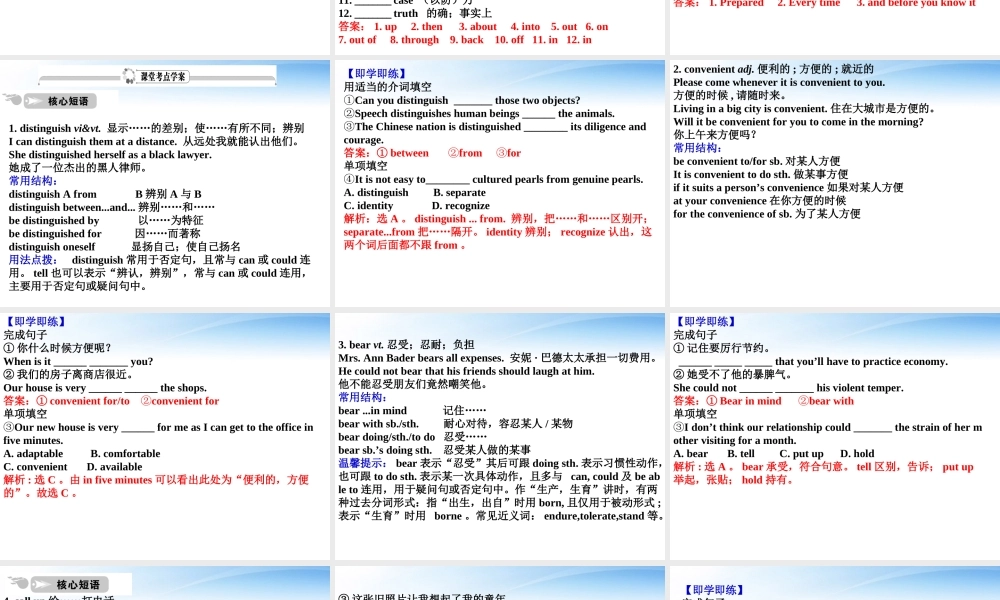This screenshot has width=1000, height=600.
Task: Click the phrase 'bear ...in mind'
Action: point(372,411)
